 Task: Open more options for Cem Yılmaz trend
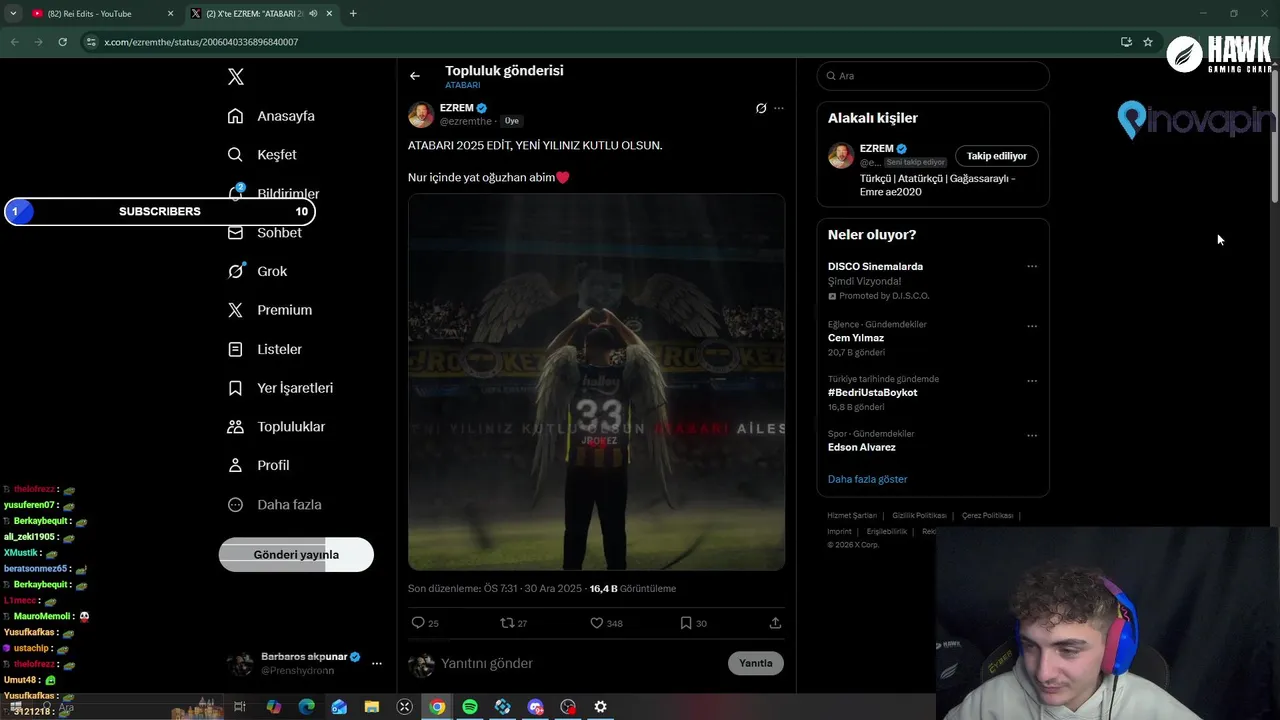[1032, 326]
